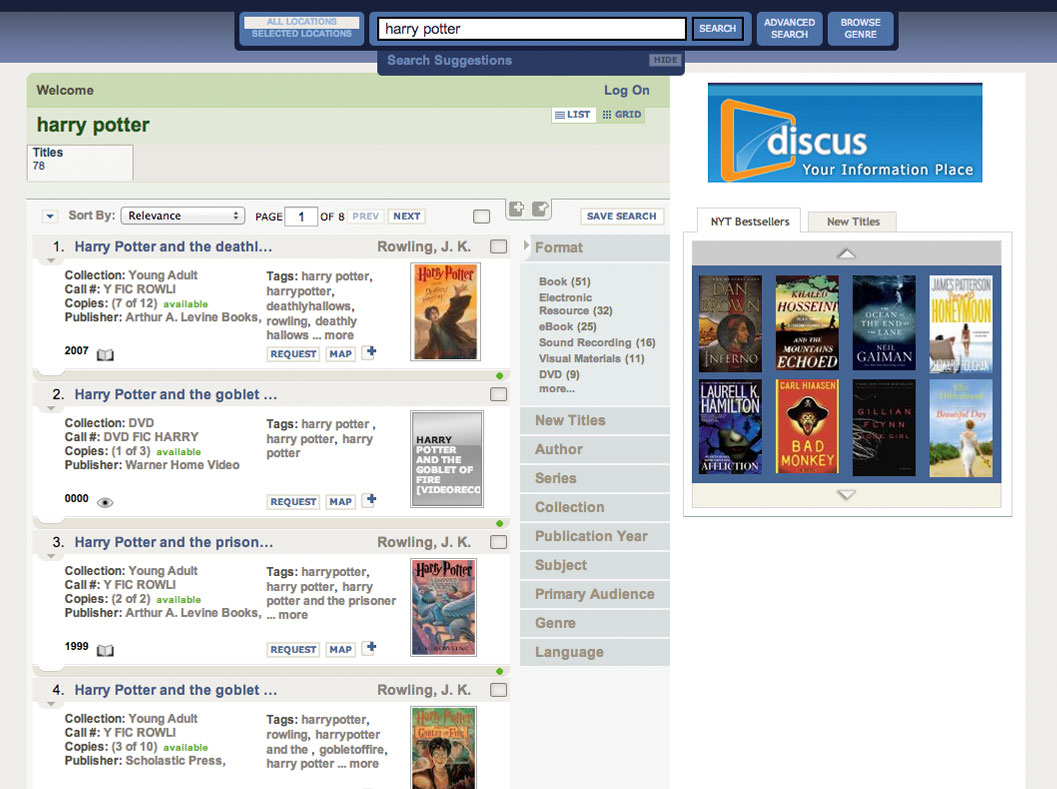The image size is (1057, 789).
Task: Open the Sort By Relevance dropdown
Action: (x=183, y=216)
